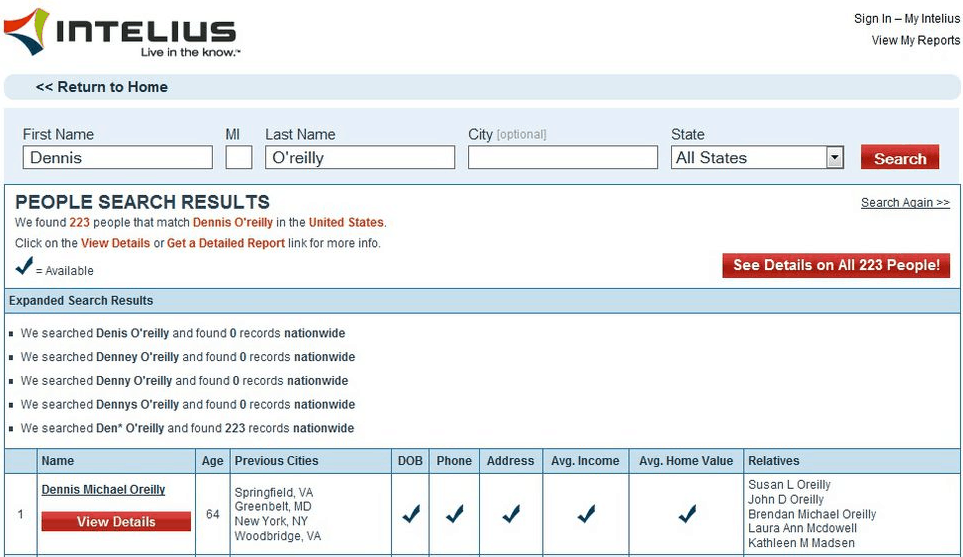Click the Avg. Income checkmark in row 1
963x557 pixels.
[586, 513]
